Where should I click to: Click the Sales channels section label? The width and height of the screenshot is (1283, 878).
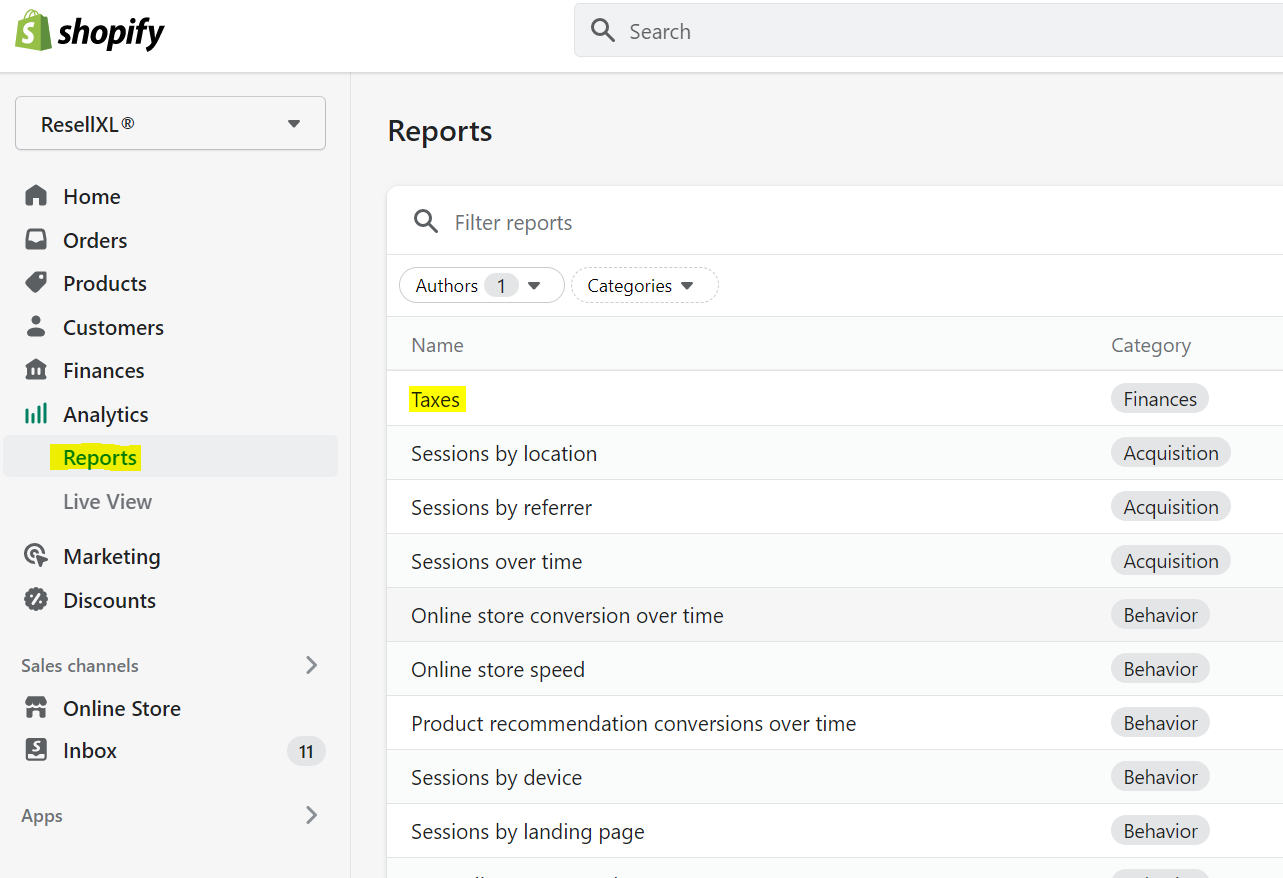tap(80, 666)
